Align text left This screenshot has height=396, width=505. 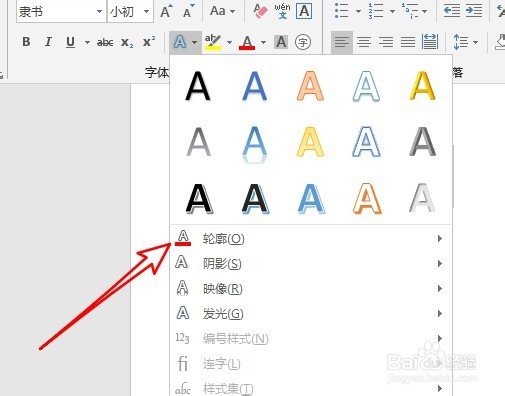(342, 42)
